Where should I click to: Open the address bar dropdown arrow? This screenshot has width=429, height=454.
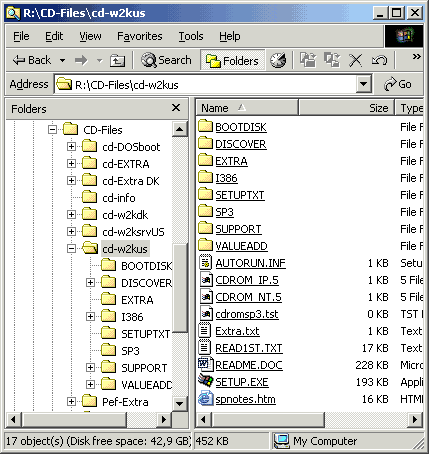click(363, 84)
